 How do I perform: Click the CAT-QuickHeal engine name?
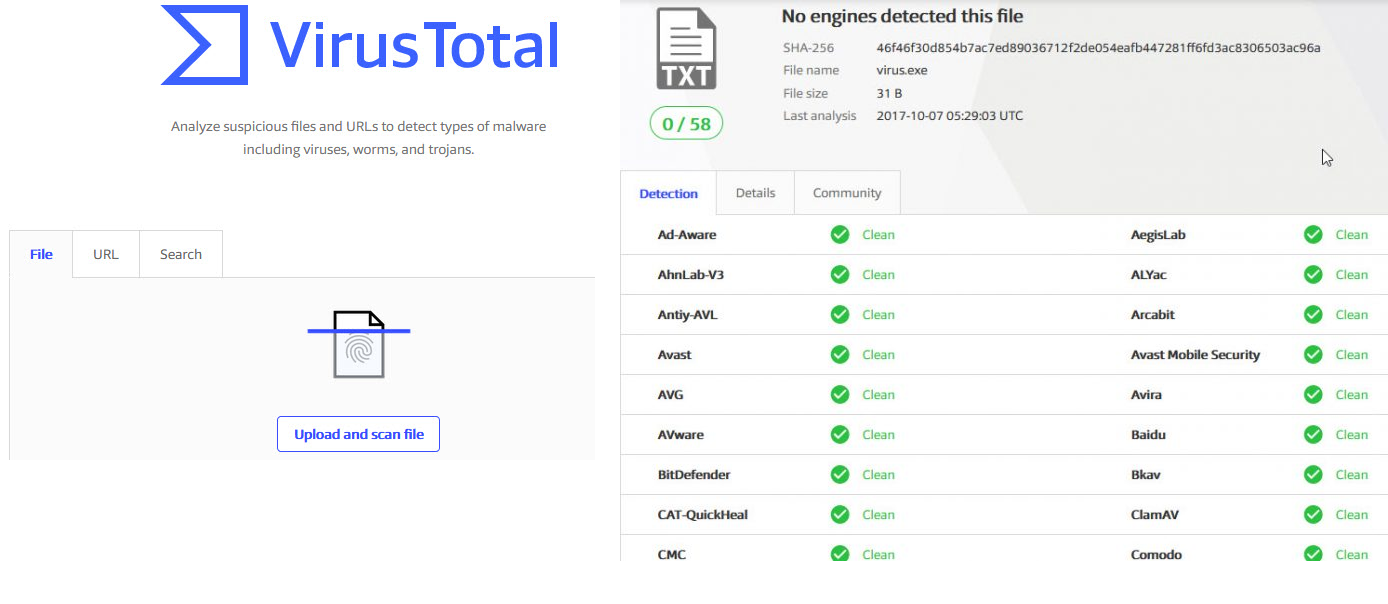[702, 514]
